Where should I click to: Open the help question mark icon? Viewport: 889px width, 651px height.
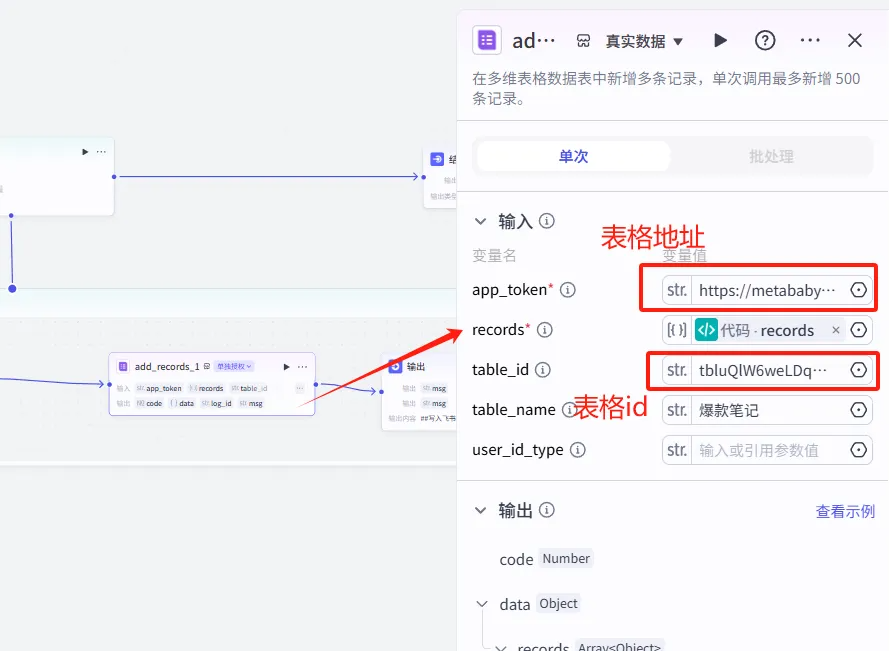[x=765, y=40]
